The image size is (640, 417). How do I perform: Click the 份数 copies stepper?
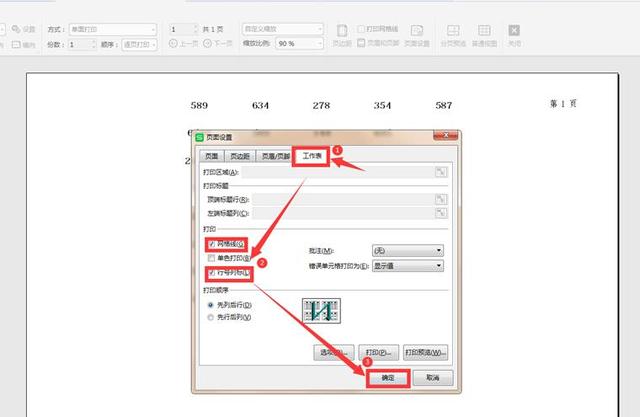point(82,44)
